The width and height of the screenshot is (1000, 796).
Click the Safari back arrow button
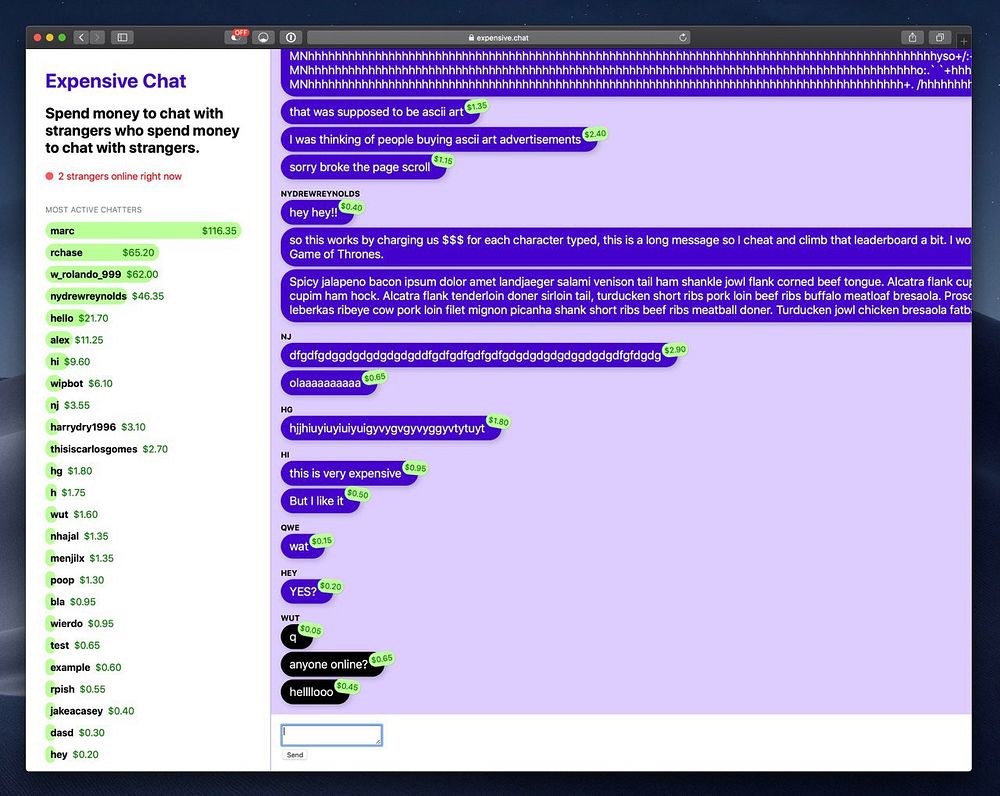[81, 38]
